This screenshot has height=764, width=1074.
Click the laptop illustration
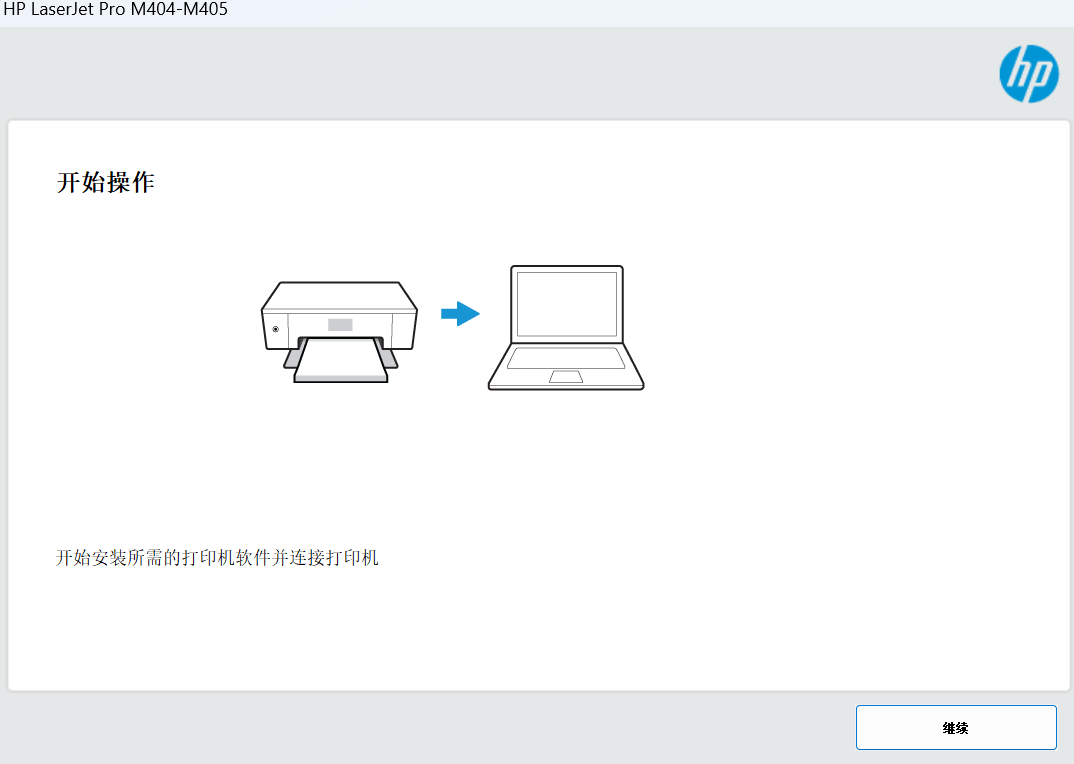pos(566,328)
